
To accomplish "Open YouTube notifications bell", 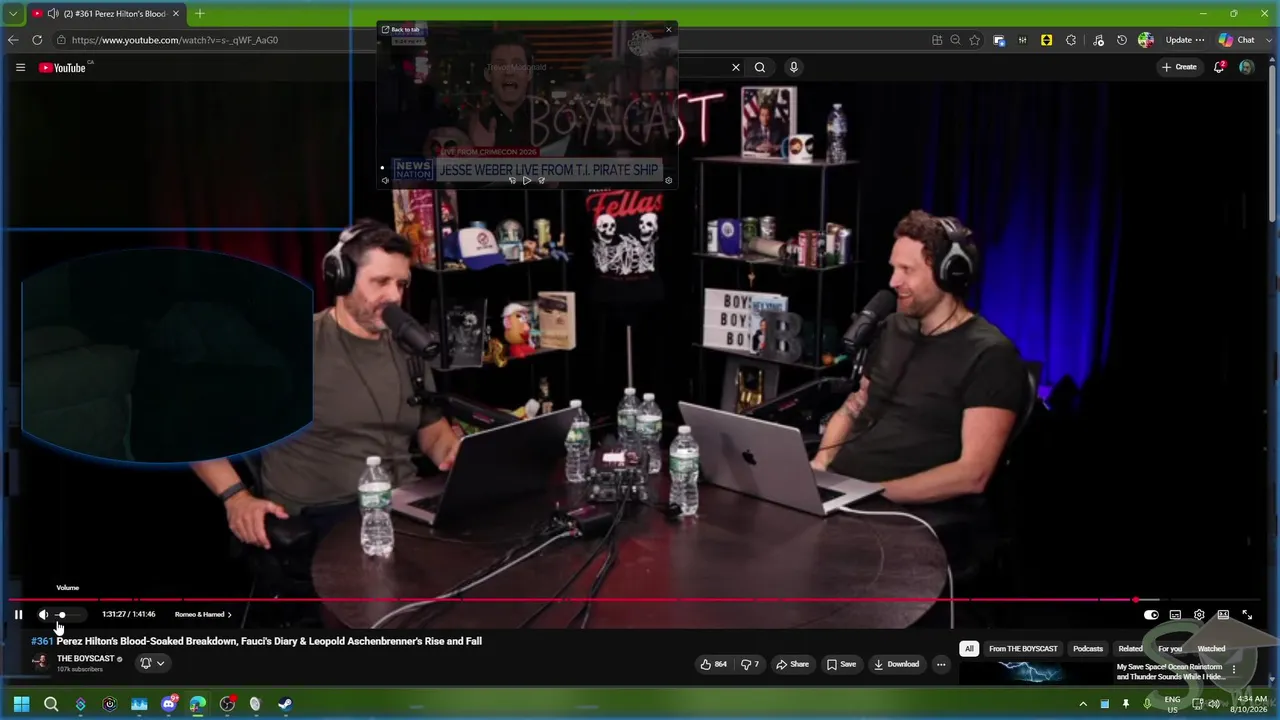I will (x=1219, y=67).
